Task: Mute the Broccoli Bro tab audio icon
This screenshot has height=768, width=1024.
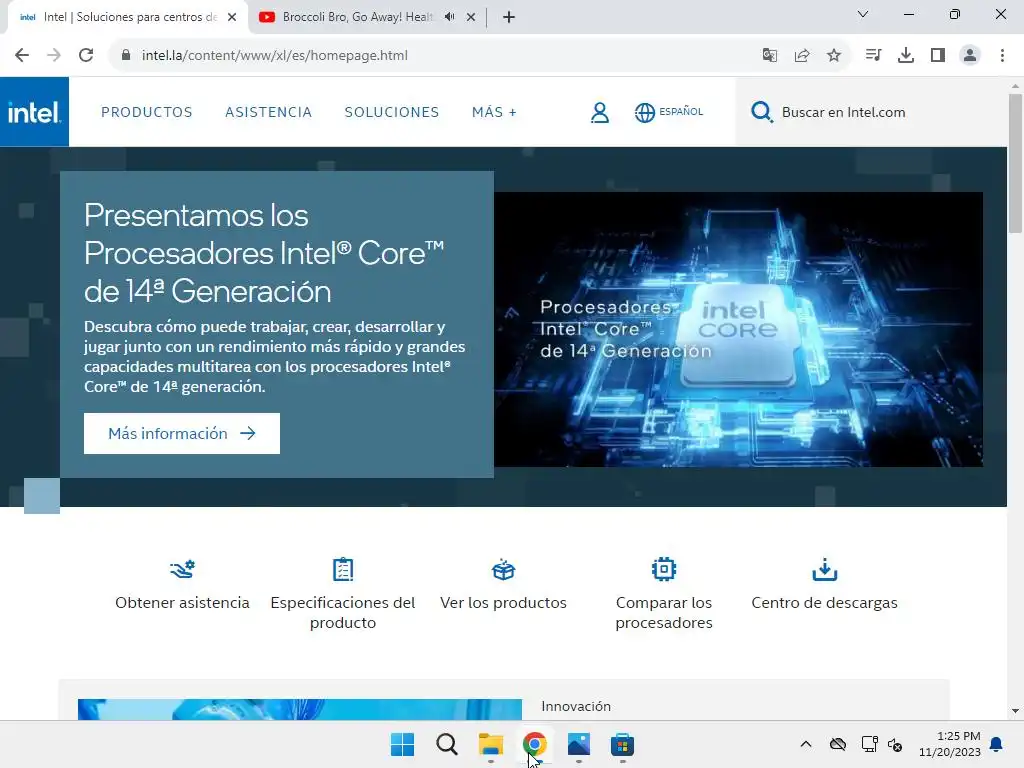Action: coord(449,17)
